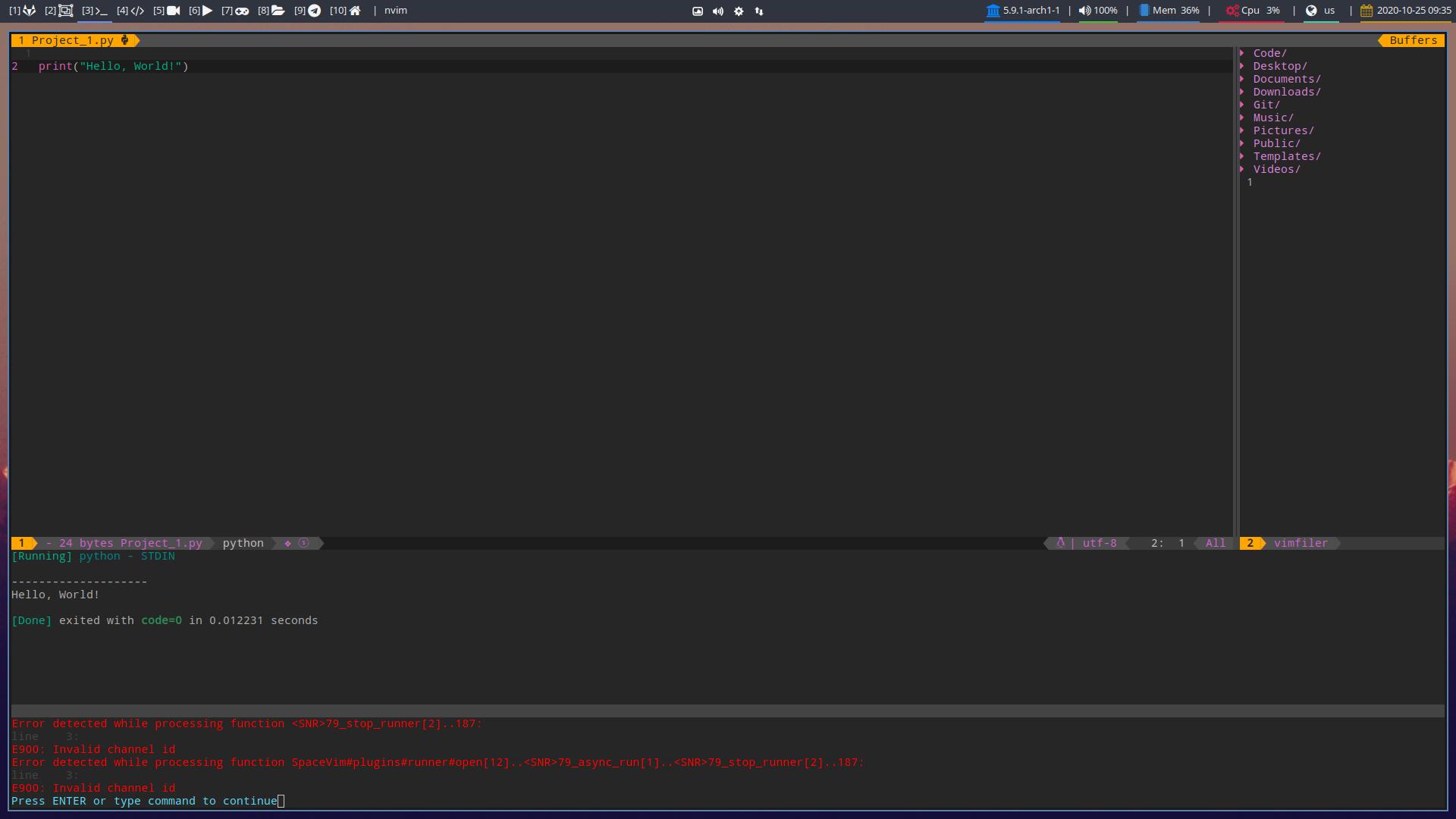Image resolution: width=1456 pixels, height=819 pixels.
Task: Expand the Code/ folder arrow
Action: pyautogui.click(x=1242, y=53)
